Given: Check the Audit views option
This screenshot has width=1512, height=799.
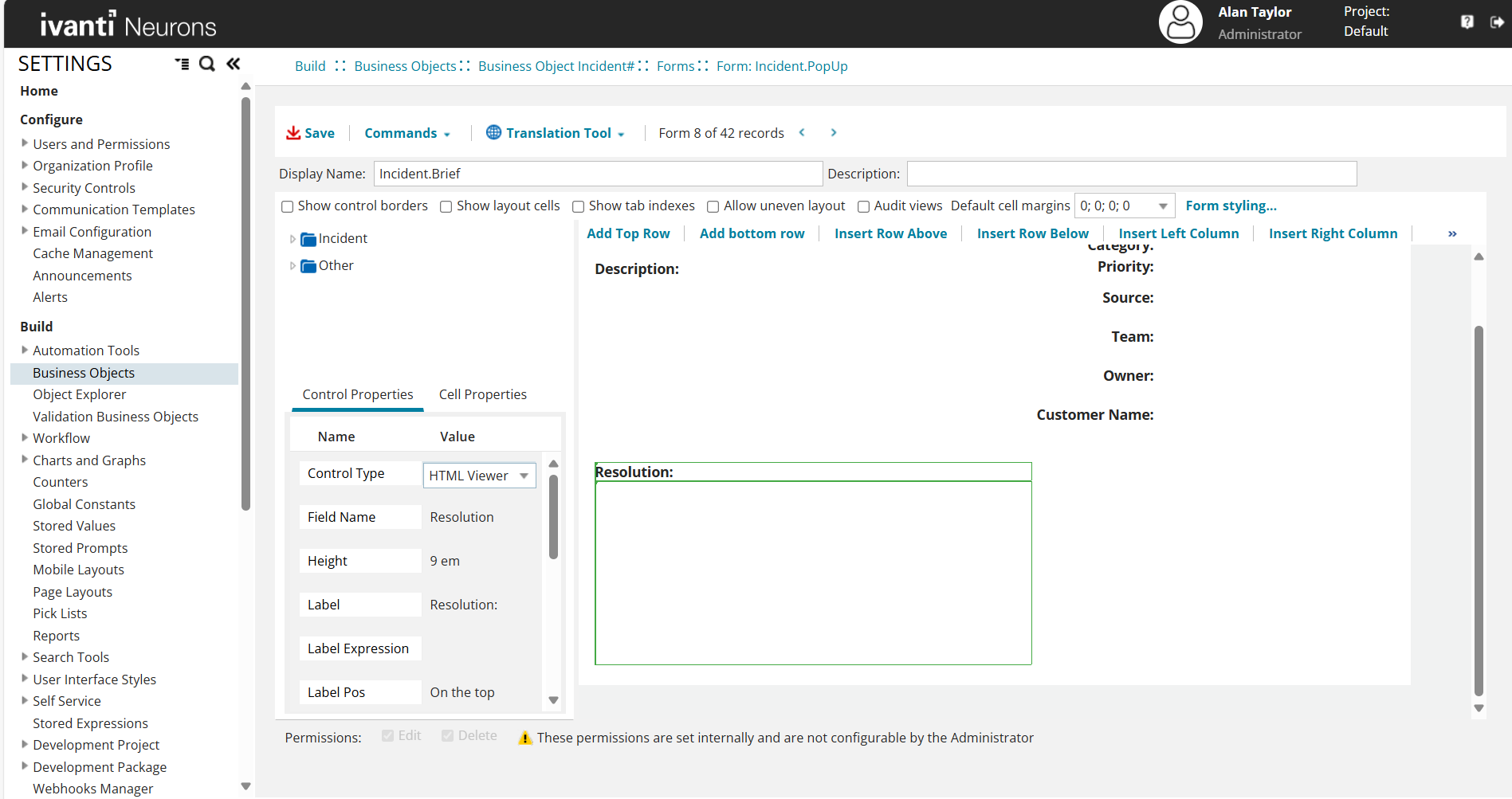Looking at the screenshot, I should 863,206.
